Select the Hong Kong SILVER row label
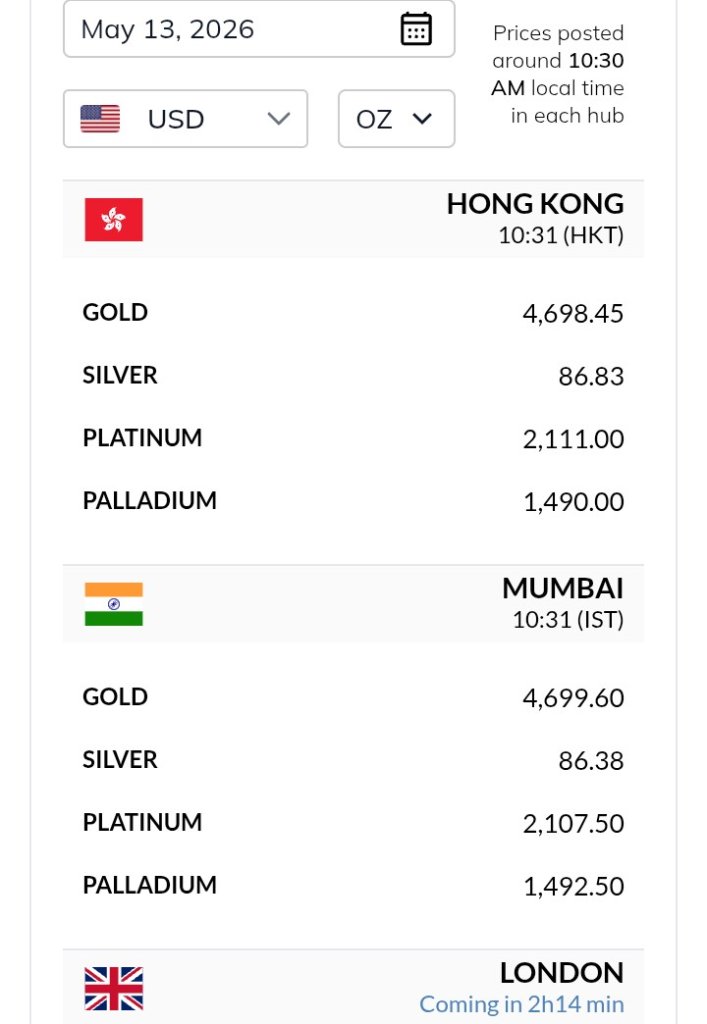Image resolution: width=707 pixels, height=1024 pixels. coord(120,376)
